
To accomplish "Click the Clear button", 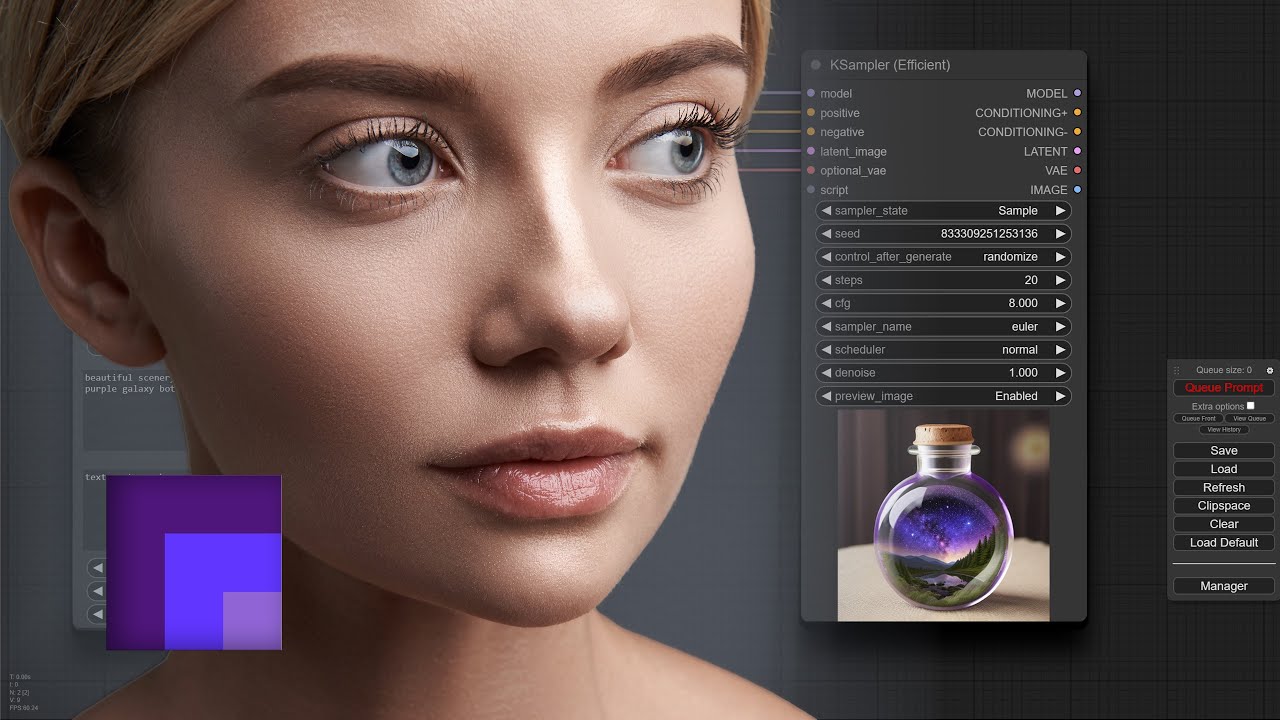I will pos(1224,524).
